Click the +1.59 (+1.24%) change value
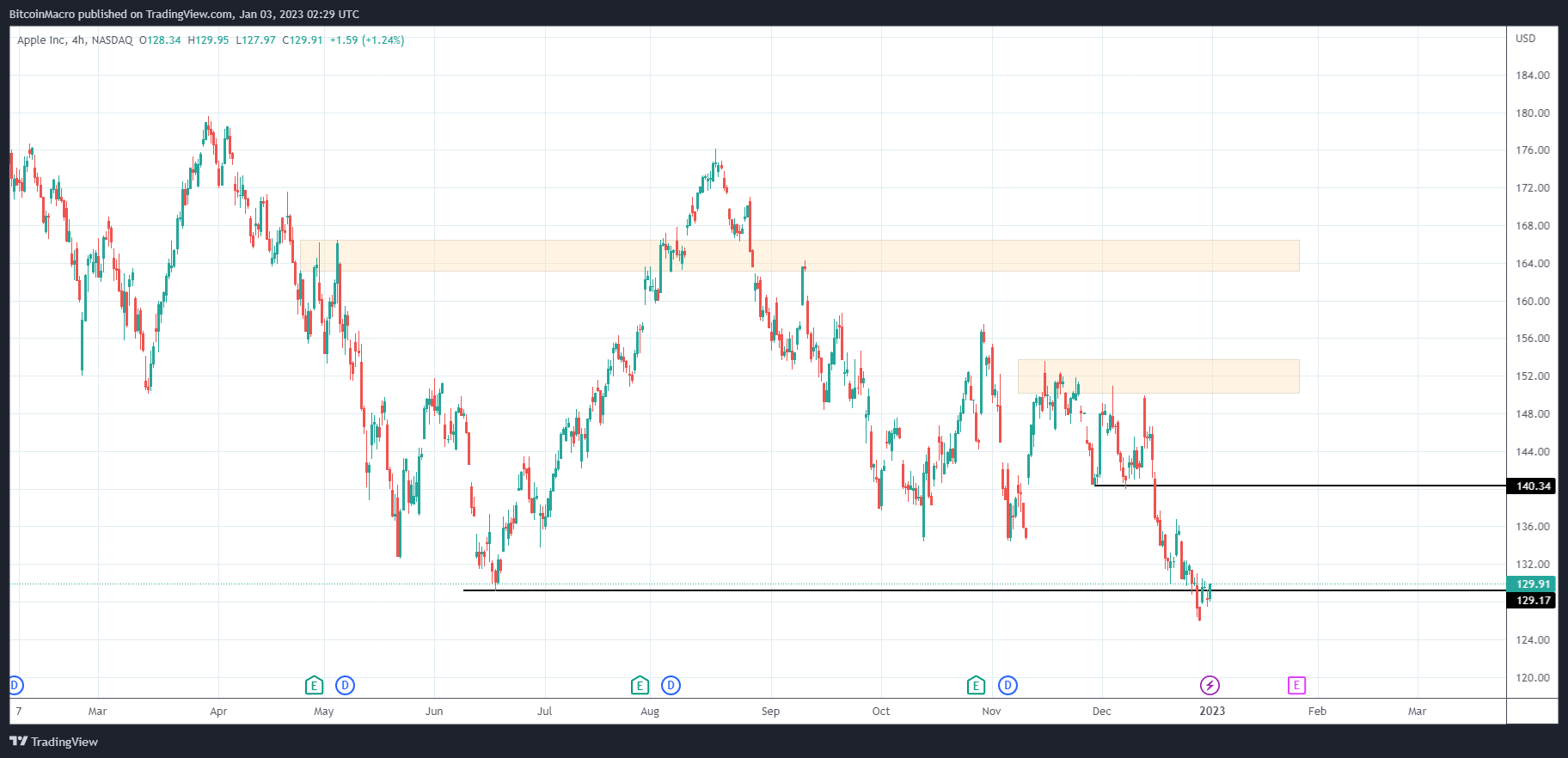 coord(367,40)
